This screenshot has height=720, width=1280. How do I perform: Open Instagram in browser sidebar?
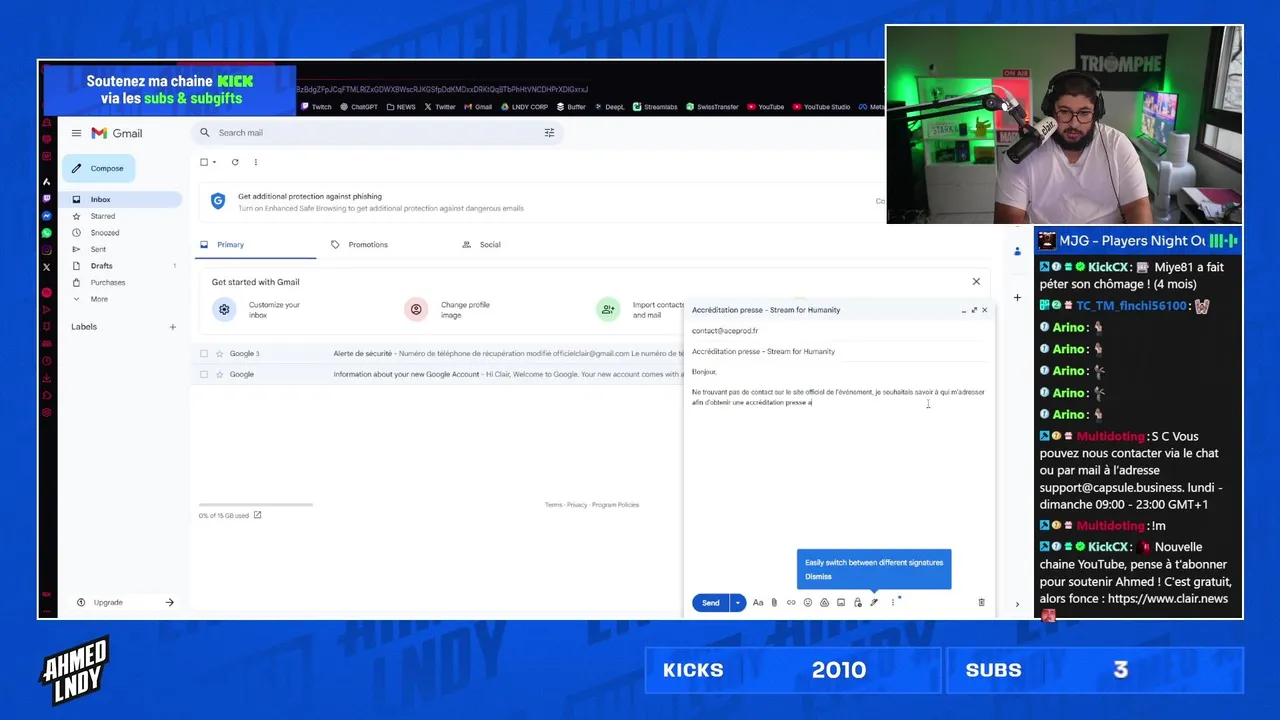point(47,250)
